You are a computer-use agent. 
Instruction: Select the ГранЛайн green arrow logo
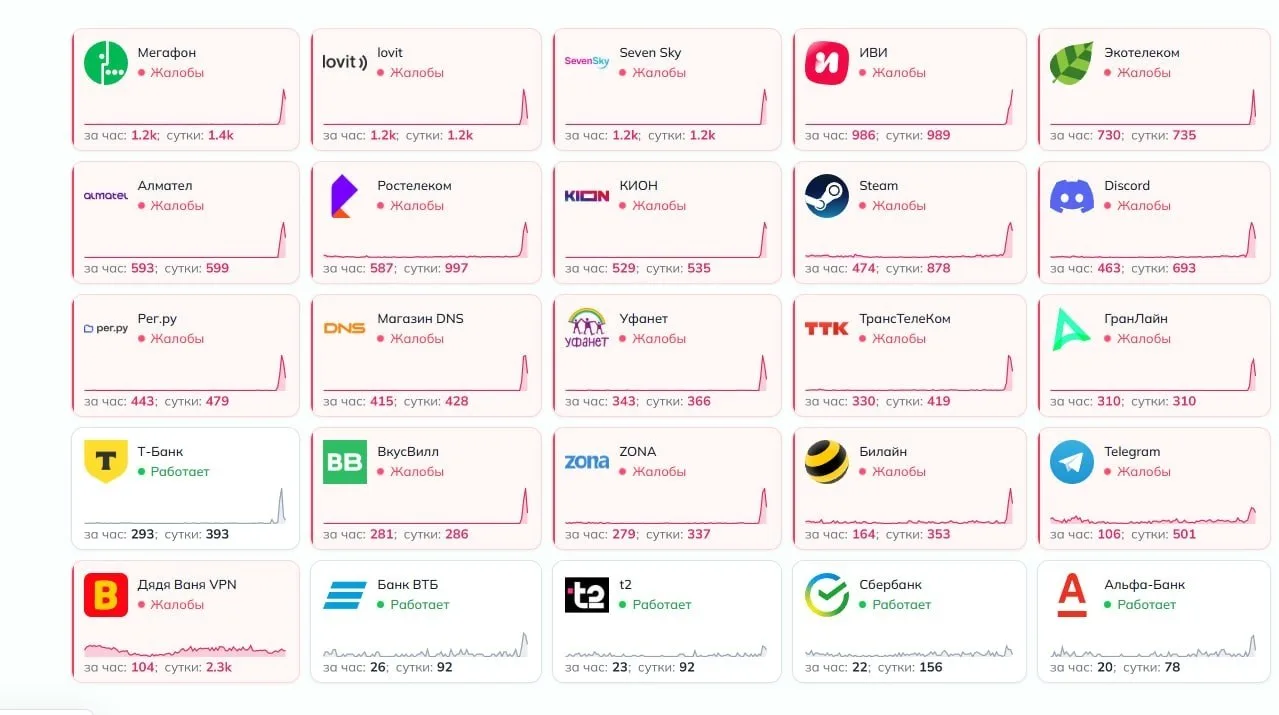(1072, 328)
